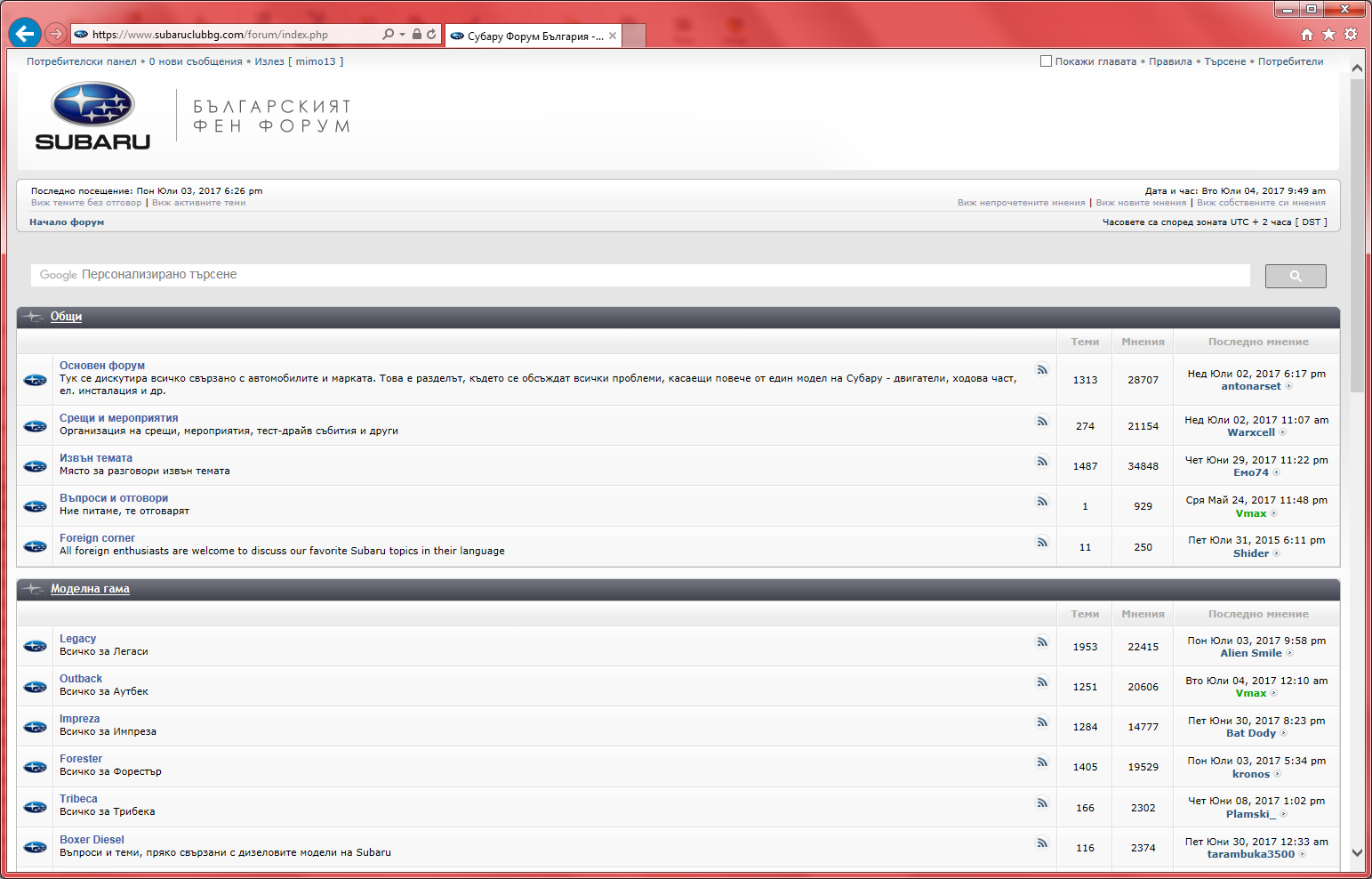Image resolution: width=1372 pixels, height=879 pixels.
Task: Open the Основен форум forum
Action: (x=102, y=366)
